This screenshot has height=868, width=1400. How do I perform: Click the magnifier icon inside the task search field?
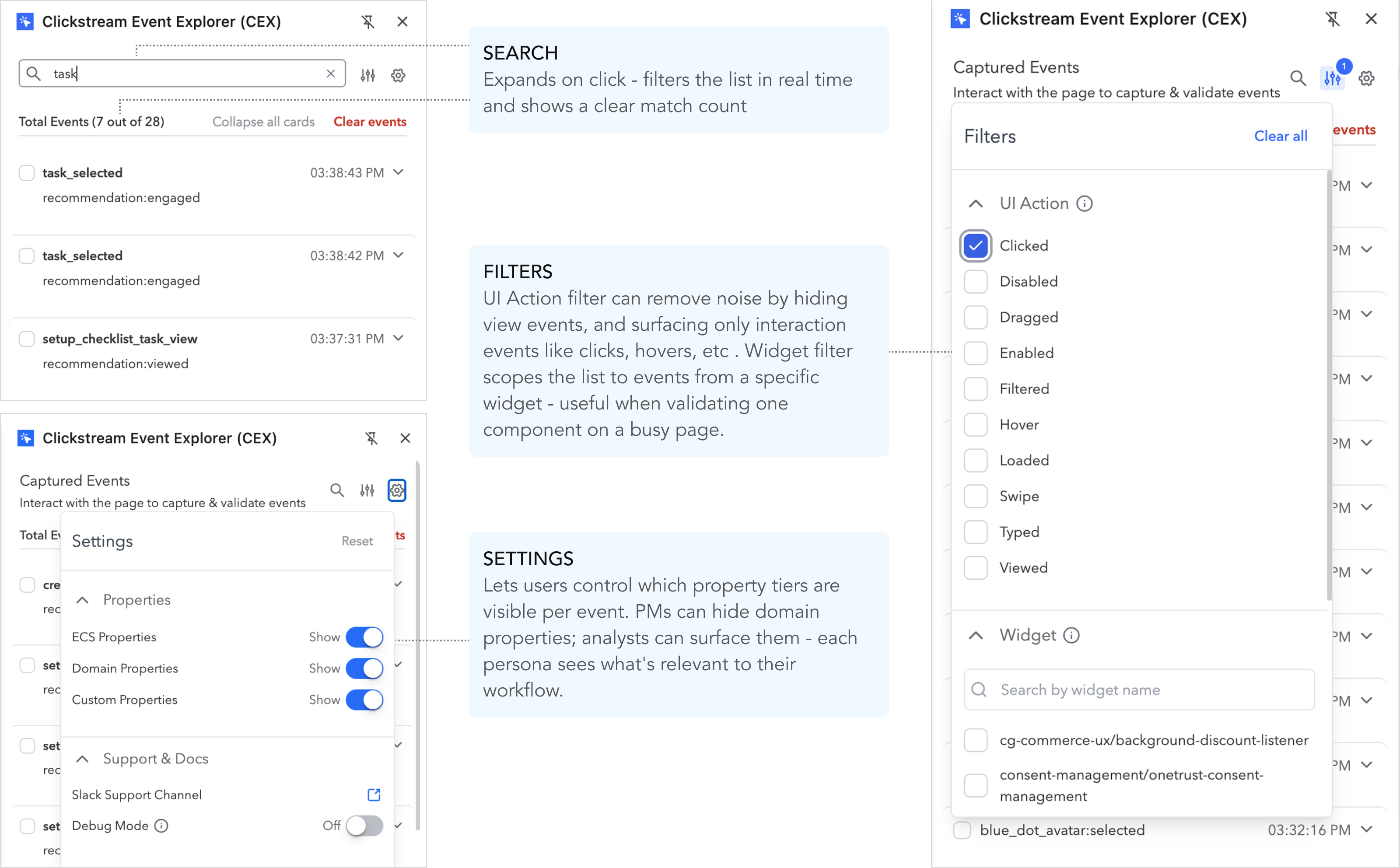coord(34,73)
